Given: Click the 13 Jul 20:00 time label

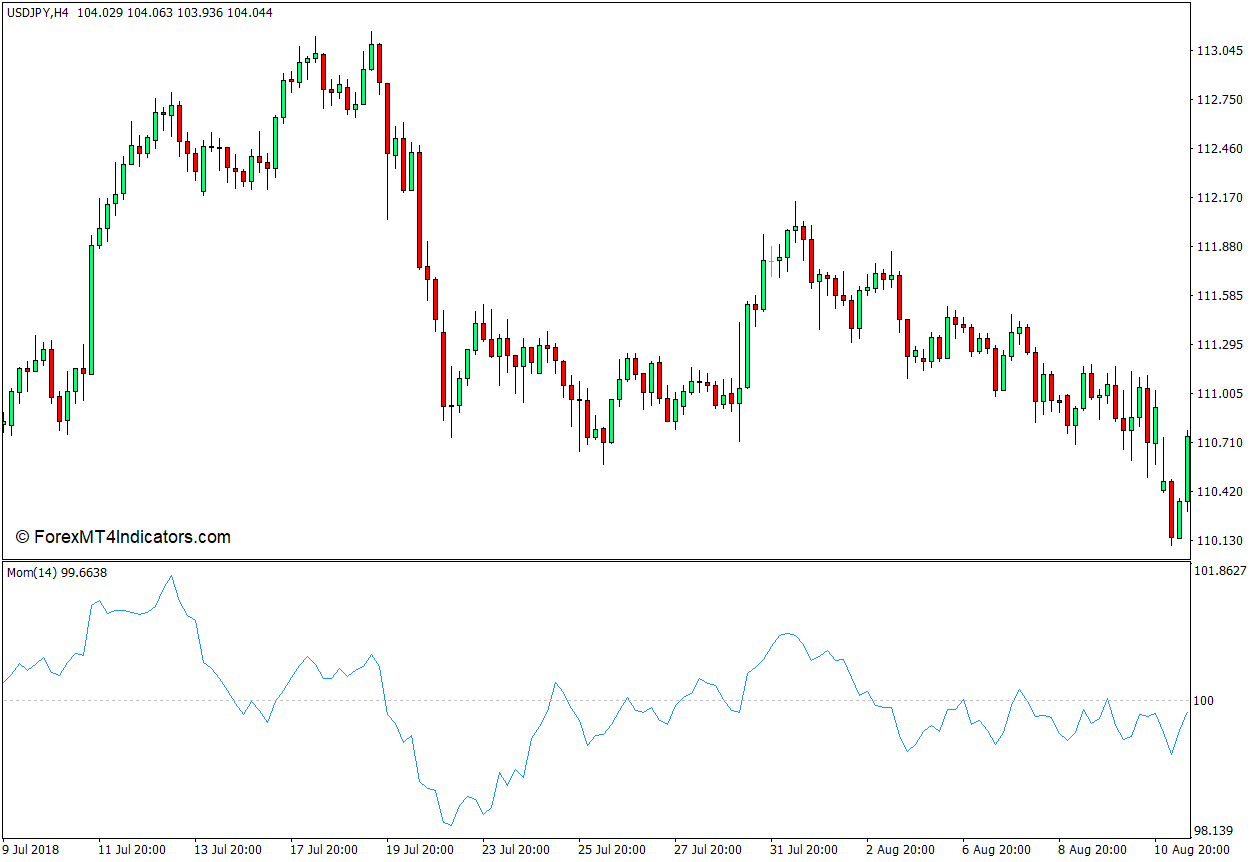Looking at the screenshot, I should (226, 850).
